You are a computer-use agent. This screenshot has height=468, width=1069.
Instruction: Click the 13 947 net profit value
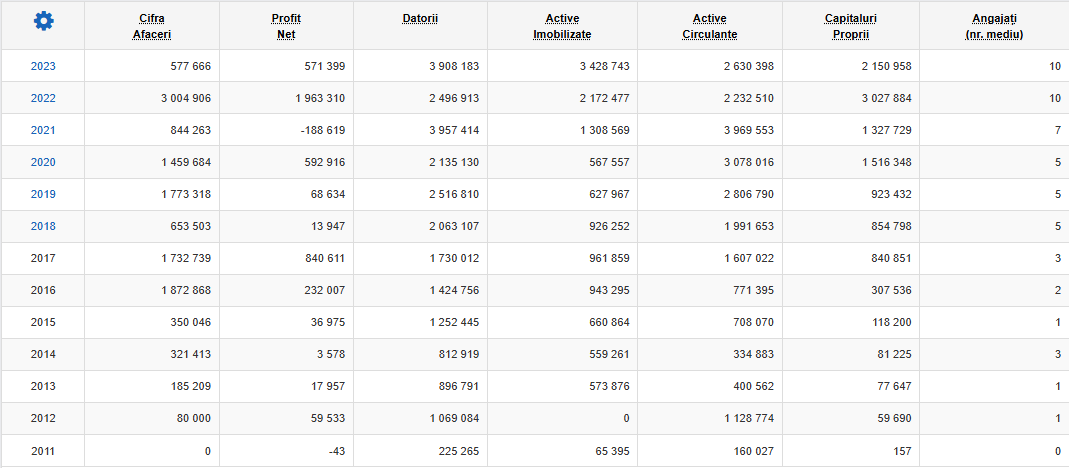point(327,226)
